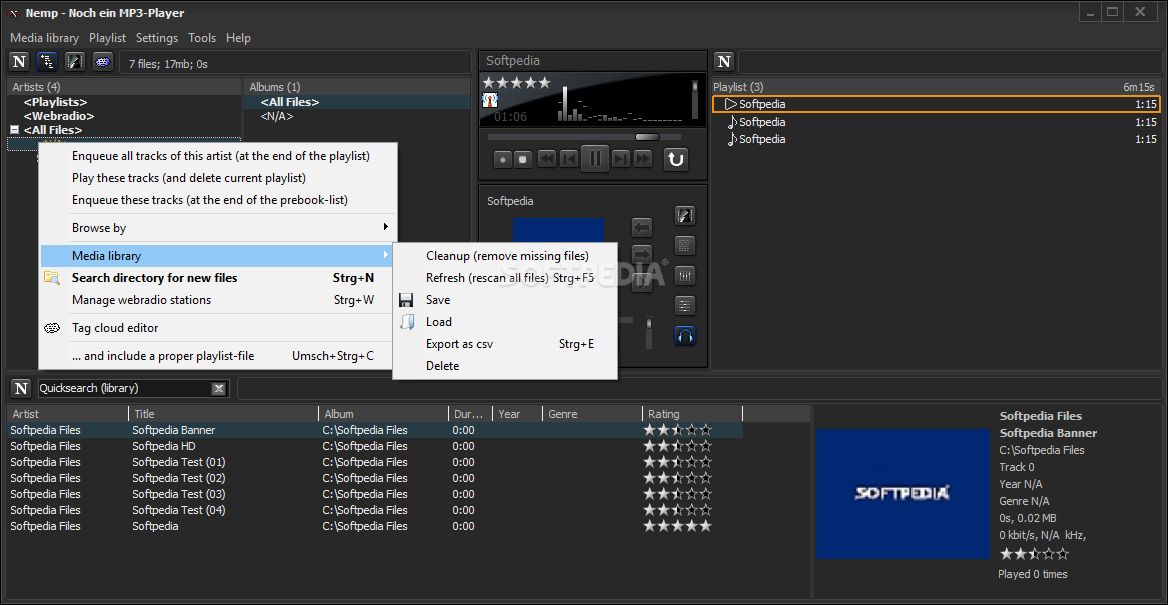The height and width of the screenshot is (605, 1168).
Task: Switch to coverflow view icon in library toolbar
Action: click(75, 62)
